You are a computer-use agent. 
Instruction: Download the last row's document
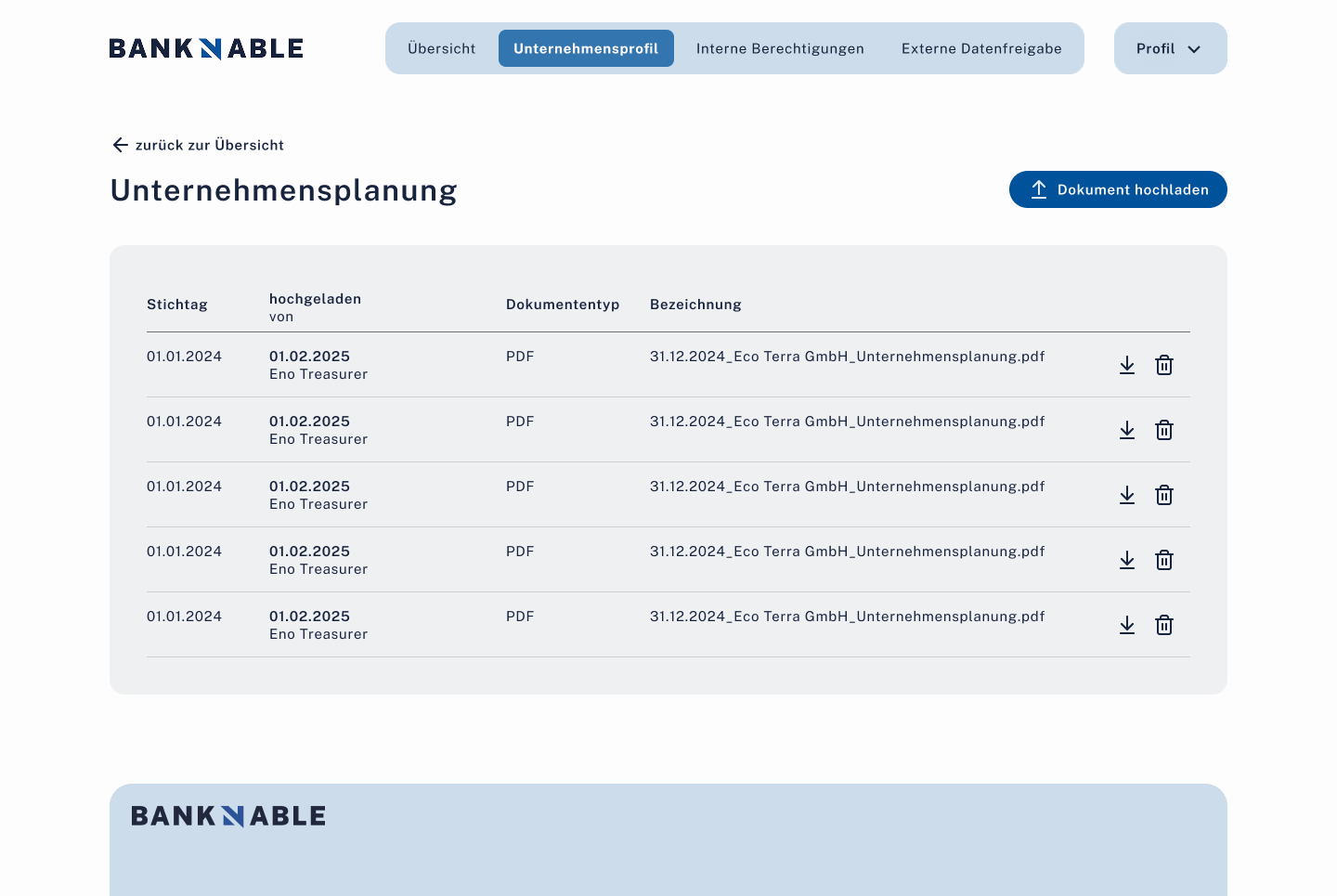(1127, 625)
